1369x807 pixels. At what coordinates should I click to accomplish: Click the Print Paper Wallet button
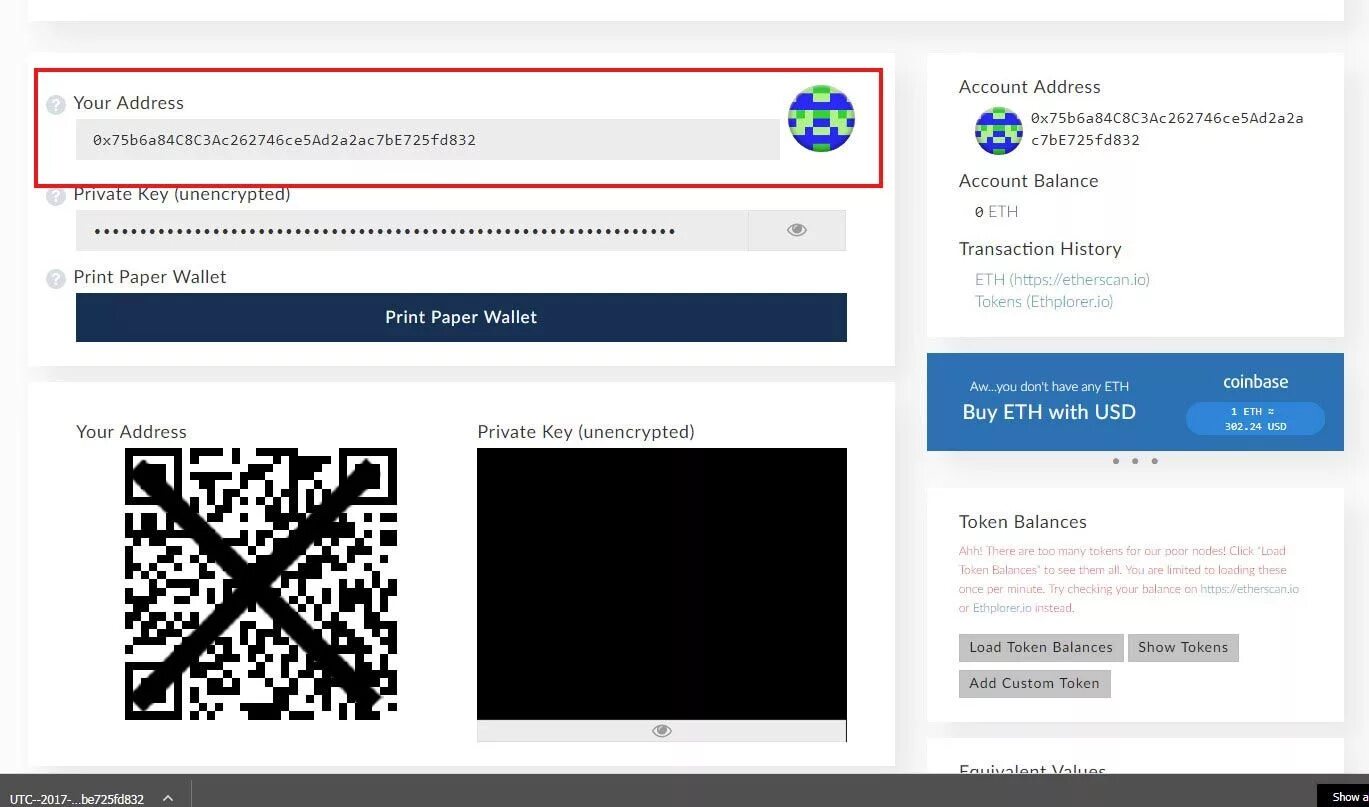click(x=461, y=317)
